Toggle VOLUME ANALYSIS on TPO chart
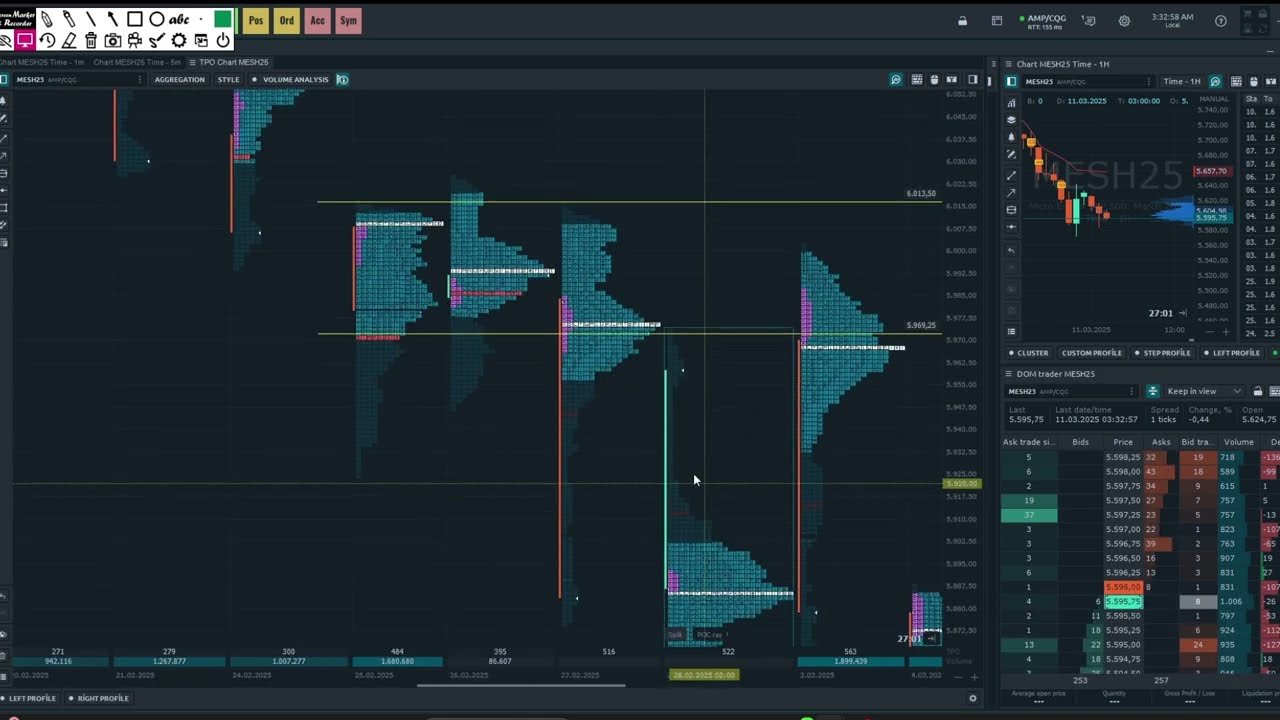Screen dimensions: 1280x720 point(291,80)
